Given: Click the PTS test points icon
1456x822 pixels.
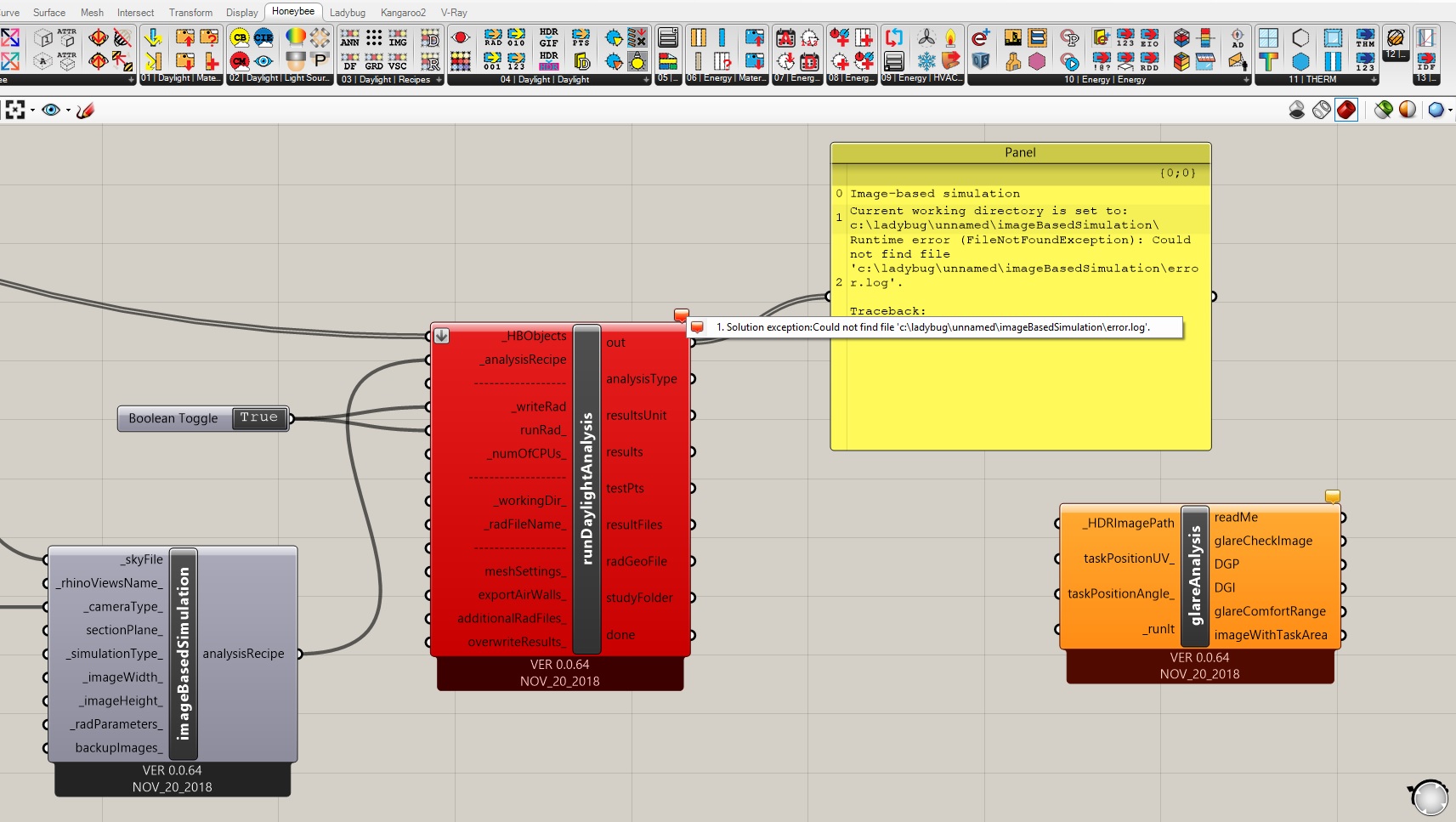Looking at the screenshot, I should click(581, 37).
